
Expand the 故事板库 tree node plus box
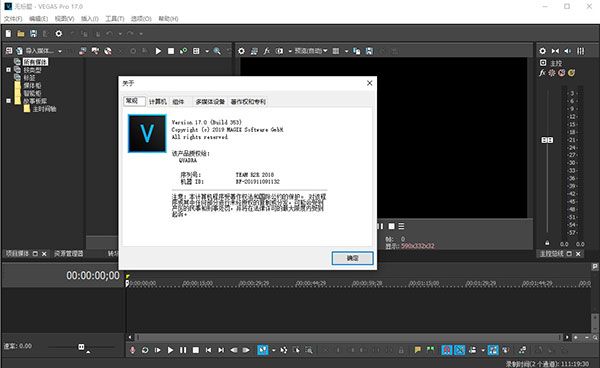(8, 101)
